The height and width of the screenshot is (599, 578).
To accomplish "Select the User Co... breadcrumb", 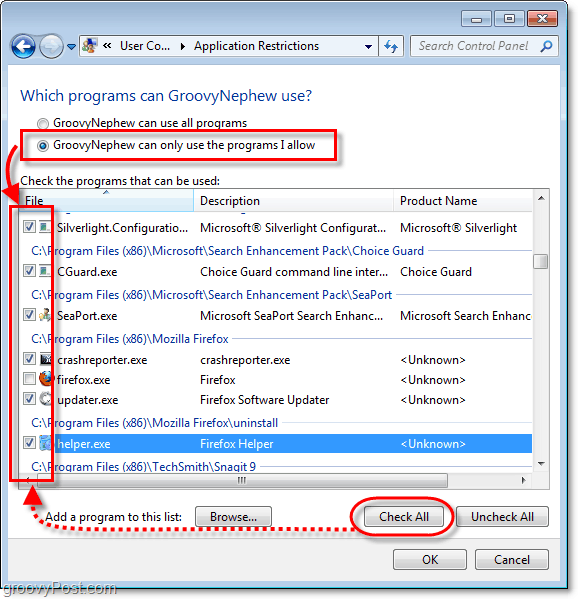I will 145,46.
